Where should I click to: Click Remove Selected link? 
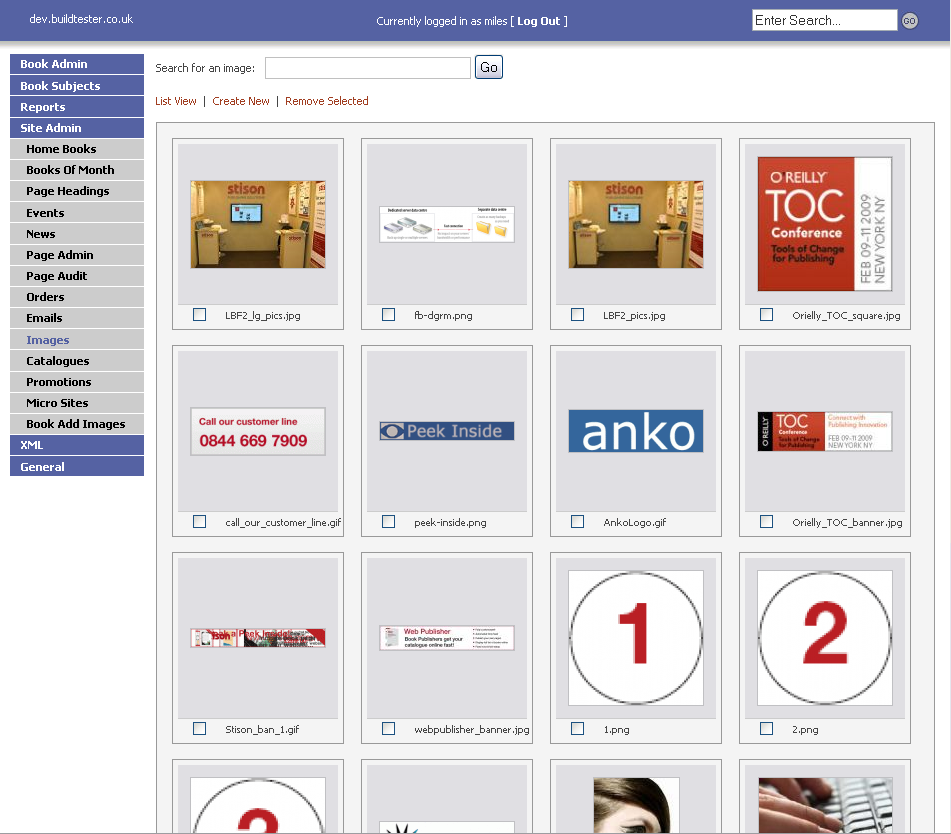click(327, 101)
